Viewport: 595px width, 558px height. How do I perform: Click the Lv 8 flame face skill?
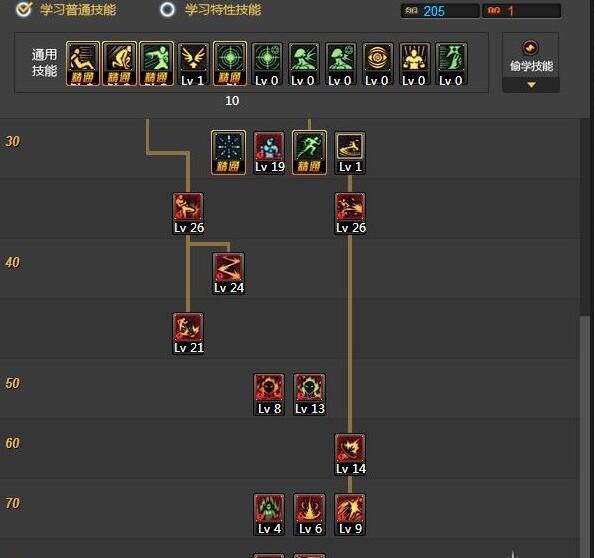(x=269, y=394)
